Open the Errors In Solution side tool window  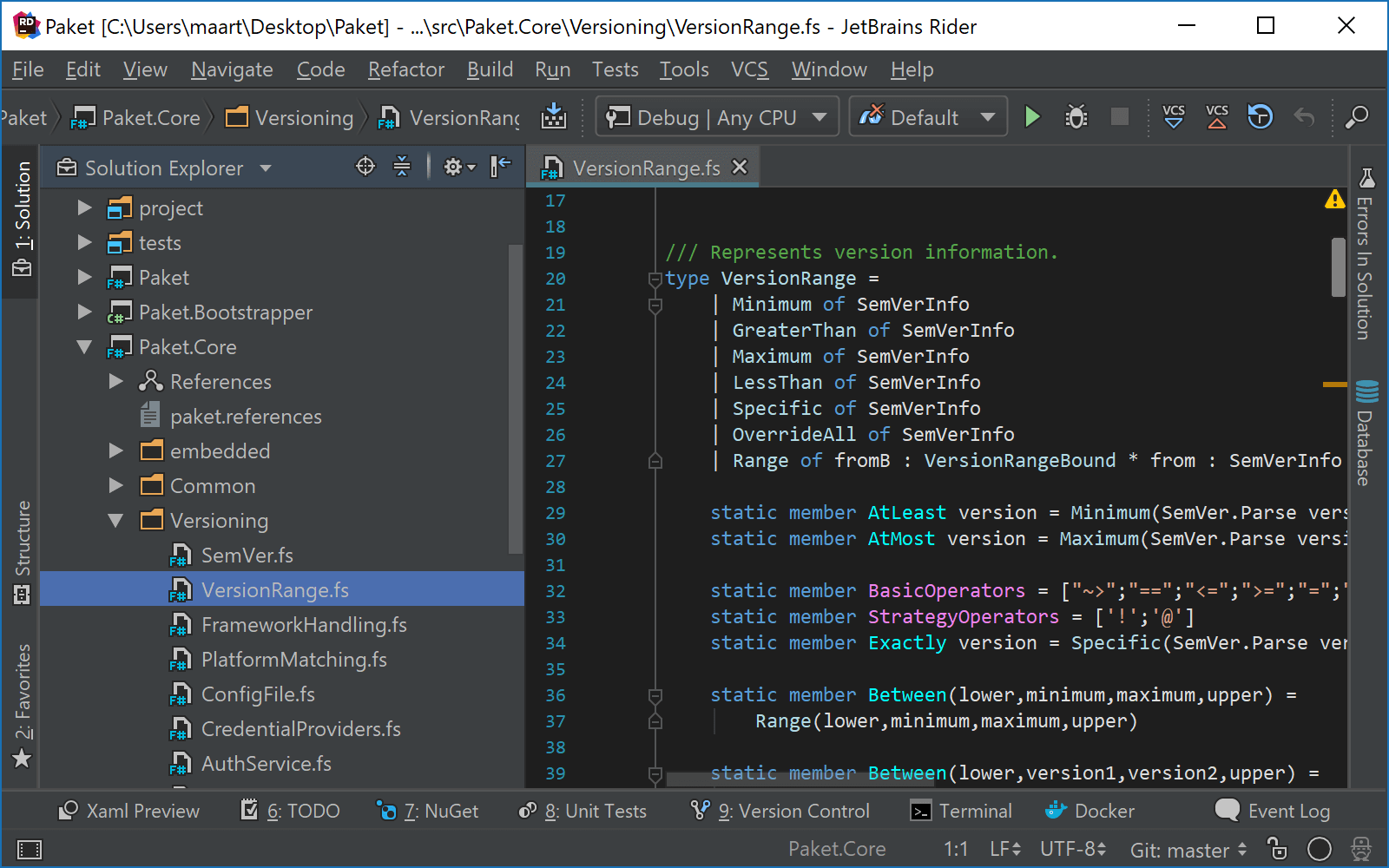(x=1366, y=253)
